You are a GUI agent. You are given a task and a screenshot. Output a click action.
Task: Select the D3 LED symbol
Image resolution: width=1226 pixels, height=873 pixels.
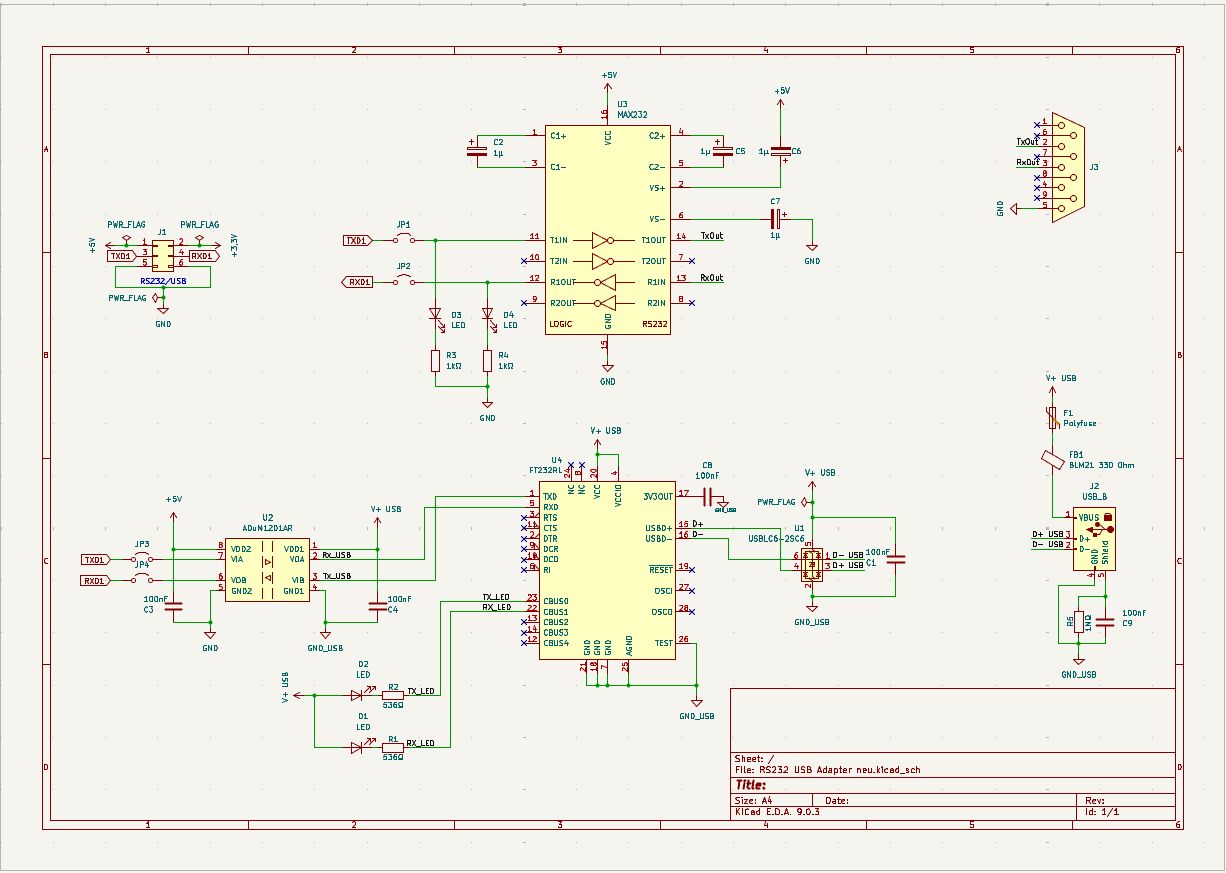pos(435,314)
